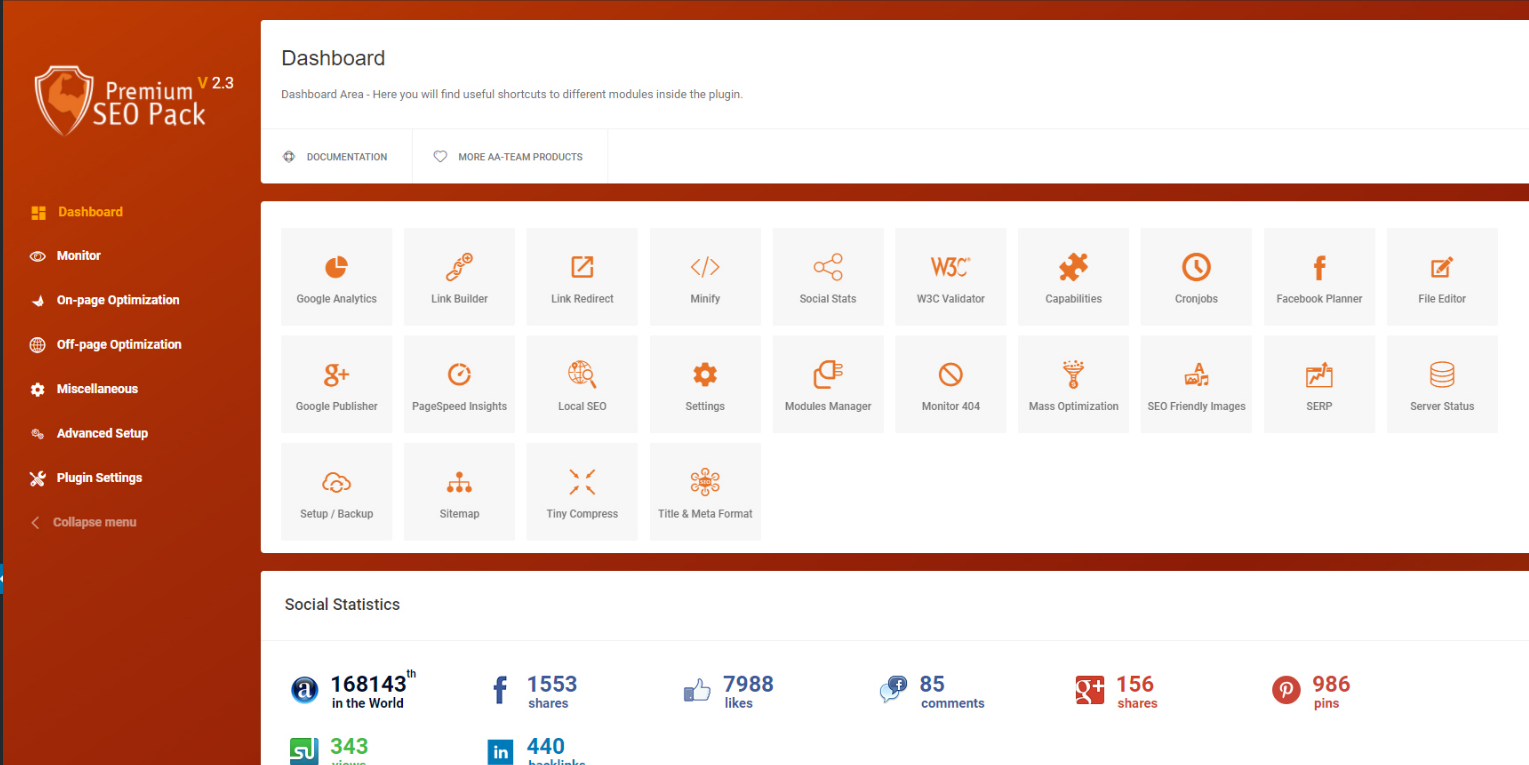Expand Off-page Optimization in sidebar

(118, 345)
